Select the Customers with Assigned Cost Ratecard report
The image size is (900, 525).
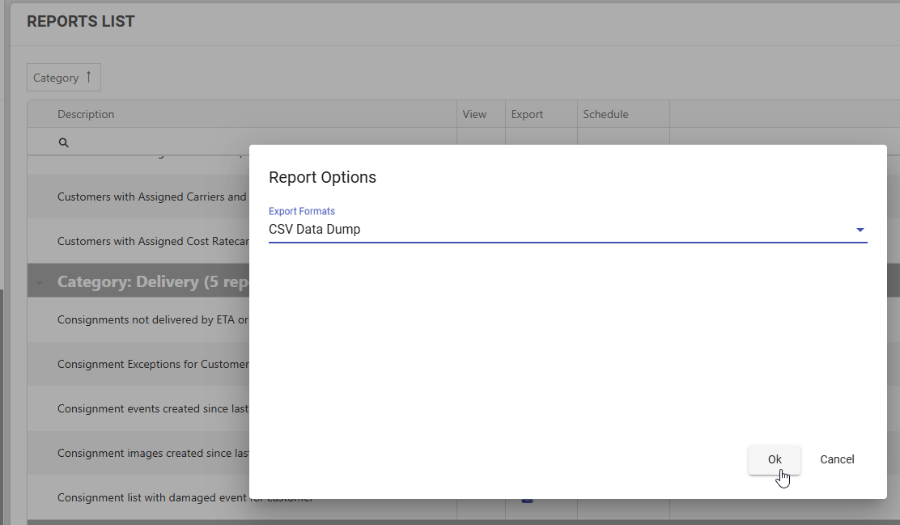point(150,241)
